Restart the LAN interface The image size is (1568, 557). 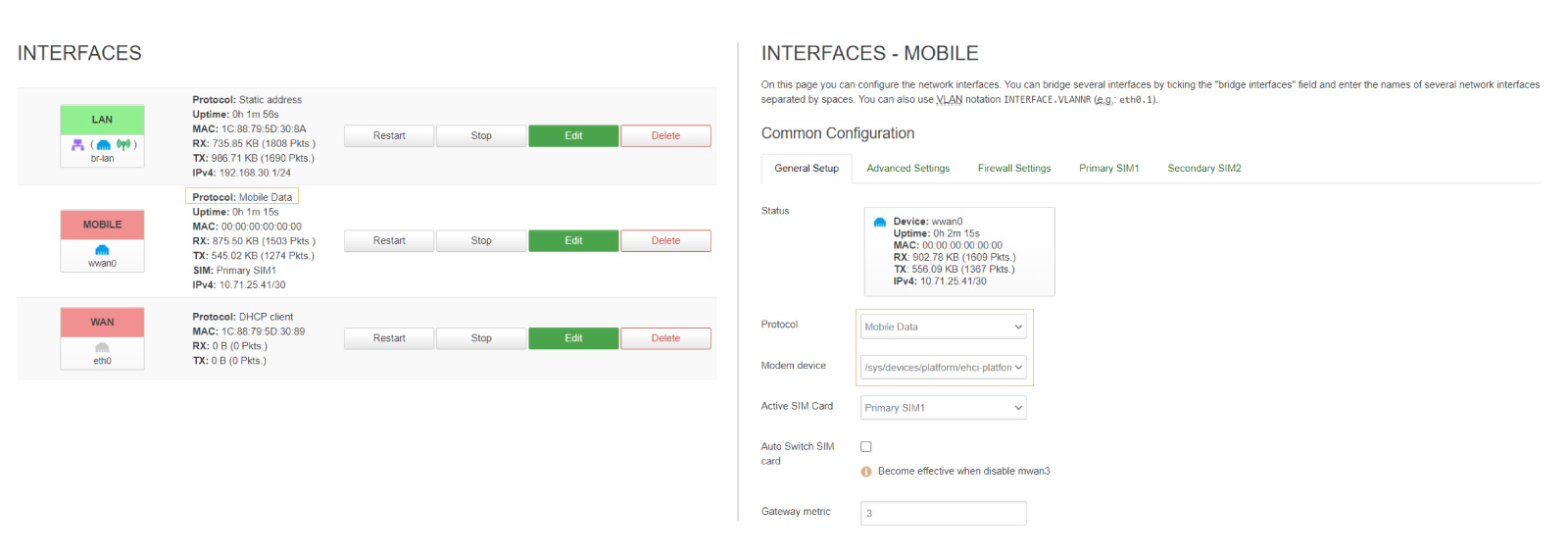(389, 136)
